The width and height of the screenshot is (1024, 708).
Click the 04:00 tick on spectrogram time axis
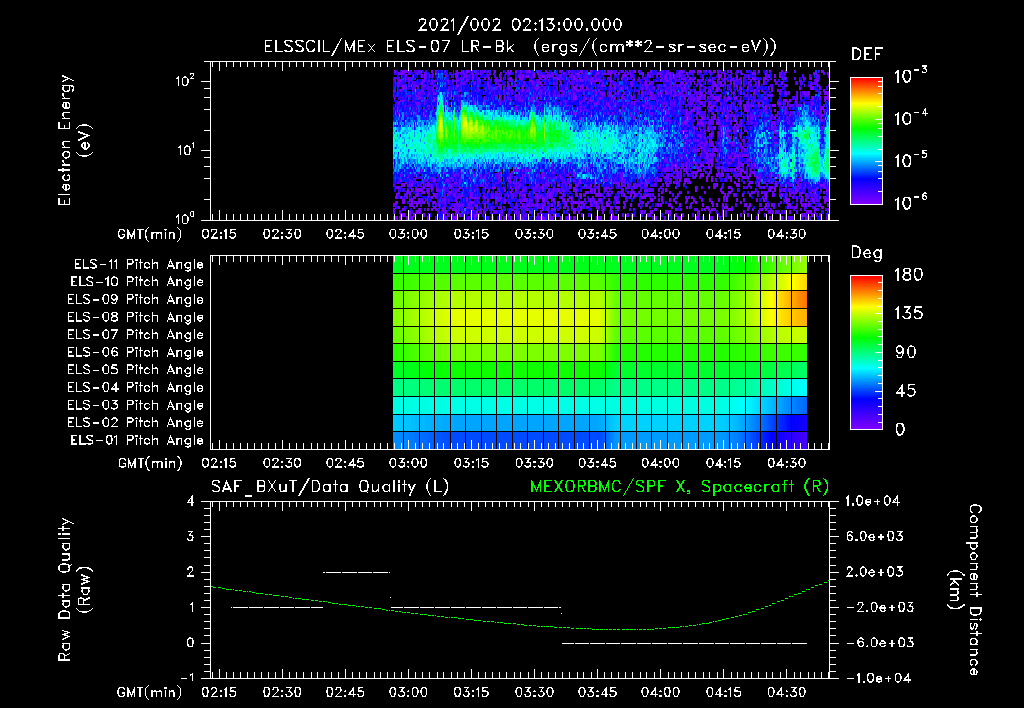click(660, 234)
